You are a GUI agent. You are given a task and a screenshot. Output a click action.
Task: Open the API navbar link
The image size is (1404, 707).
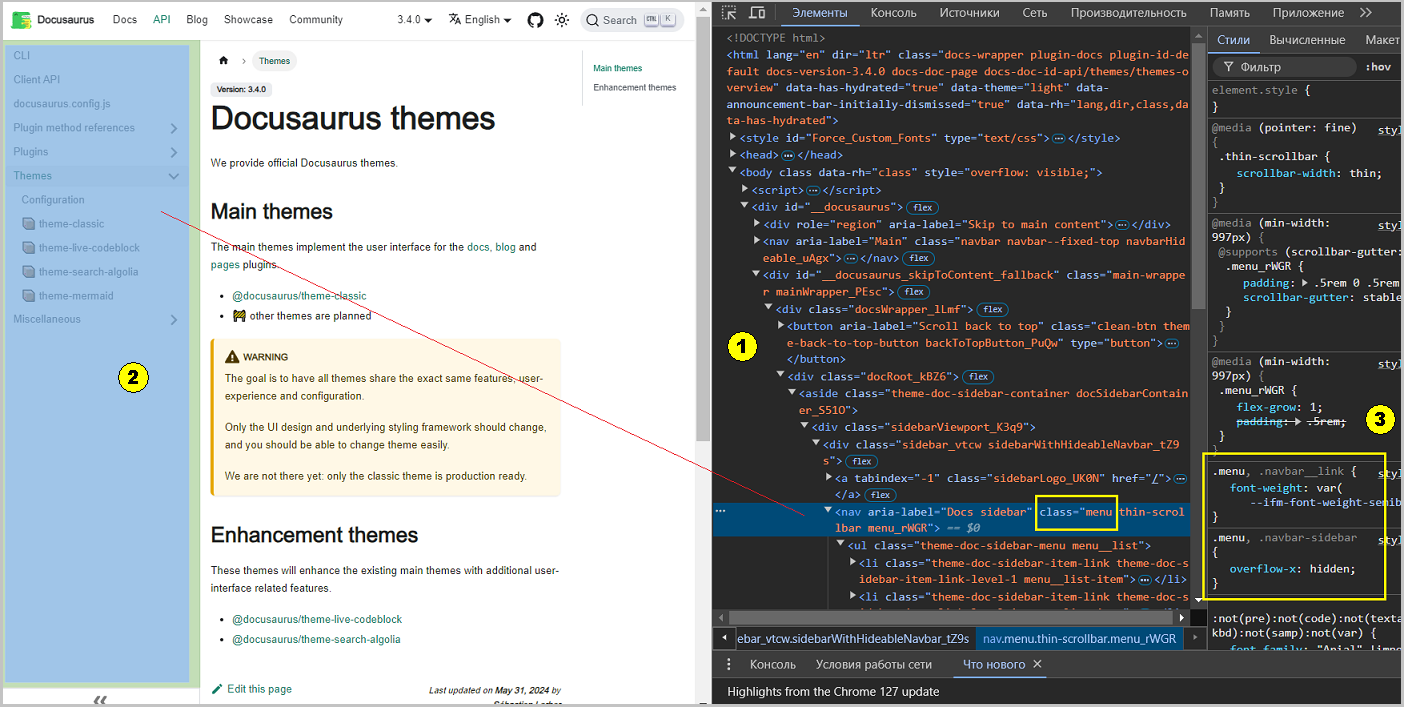click(x=162, y=20)
